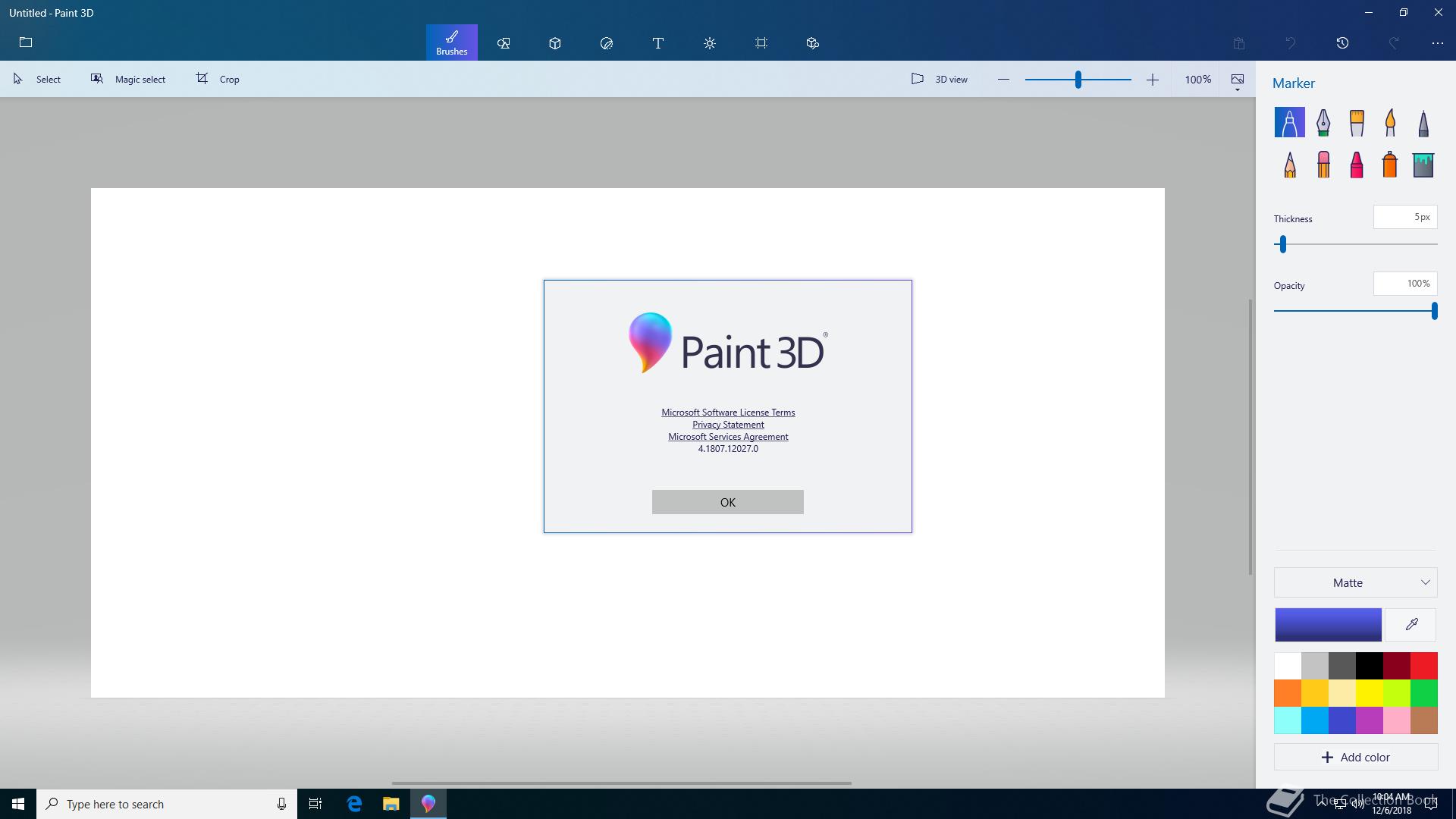Select the Watercolor brush
1456x819 pixels.
[1390, 122]
